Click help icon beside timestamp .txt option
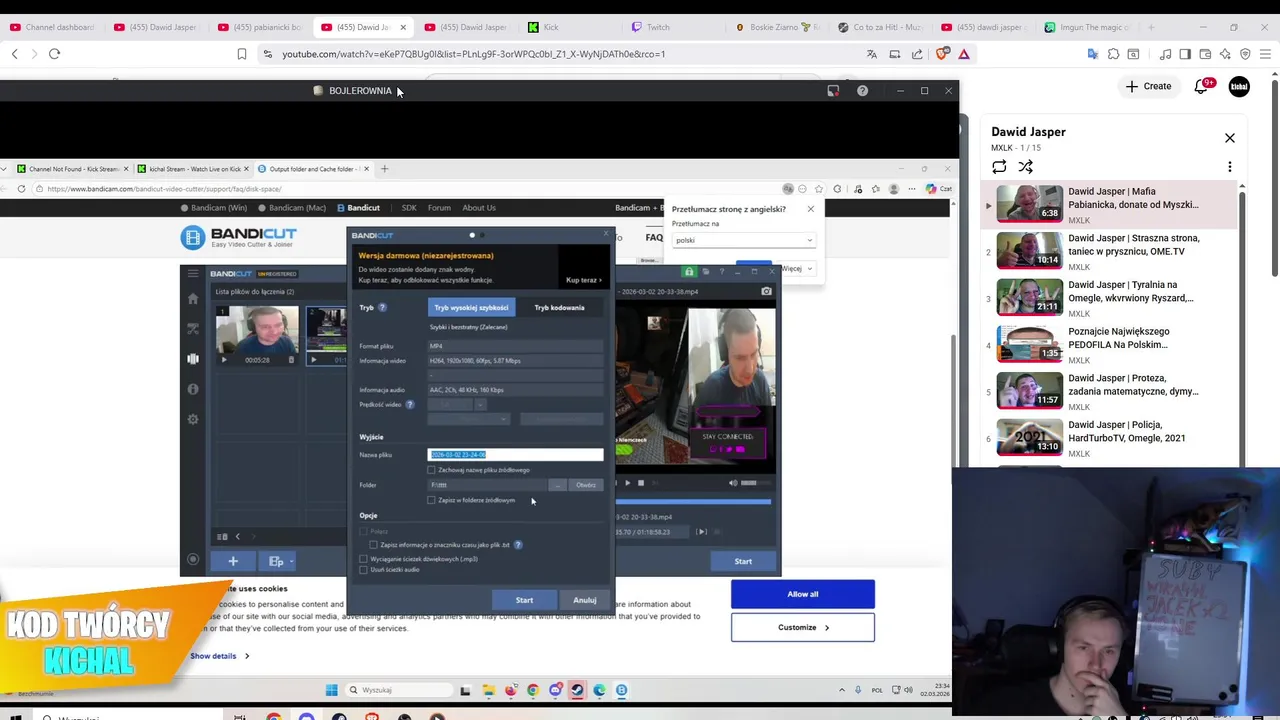Image resolution: width=1280 pixels, height=720 pixels. pos(518,545)
